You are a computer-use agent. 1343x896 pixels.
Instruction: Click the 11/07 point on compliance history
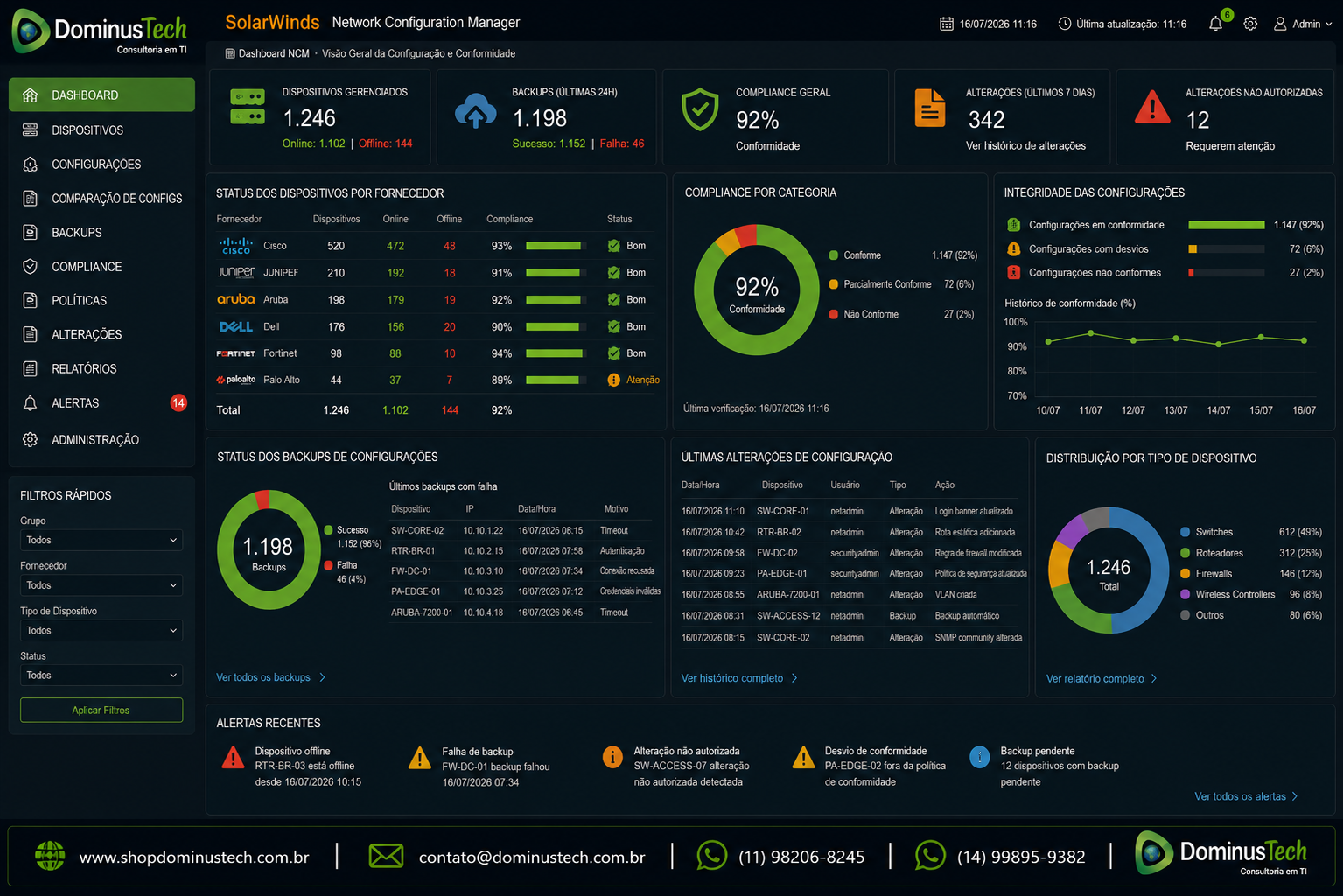point(1090,332)
